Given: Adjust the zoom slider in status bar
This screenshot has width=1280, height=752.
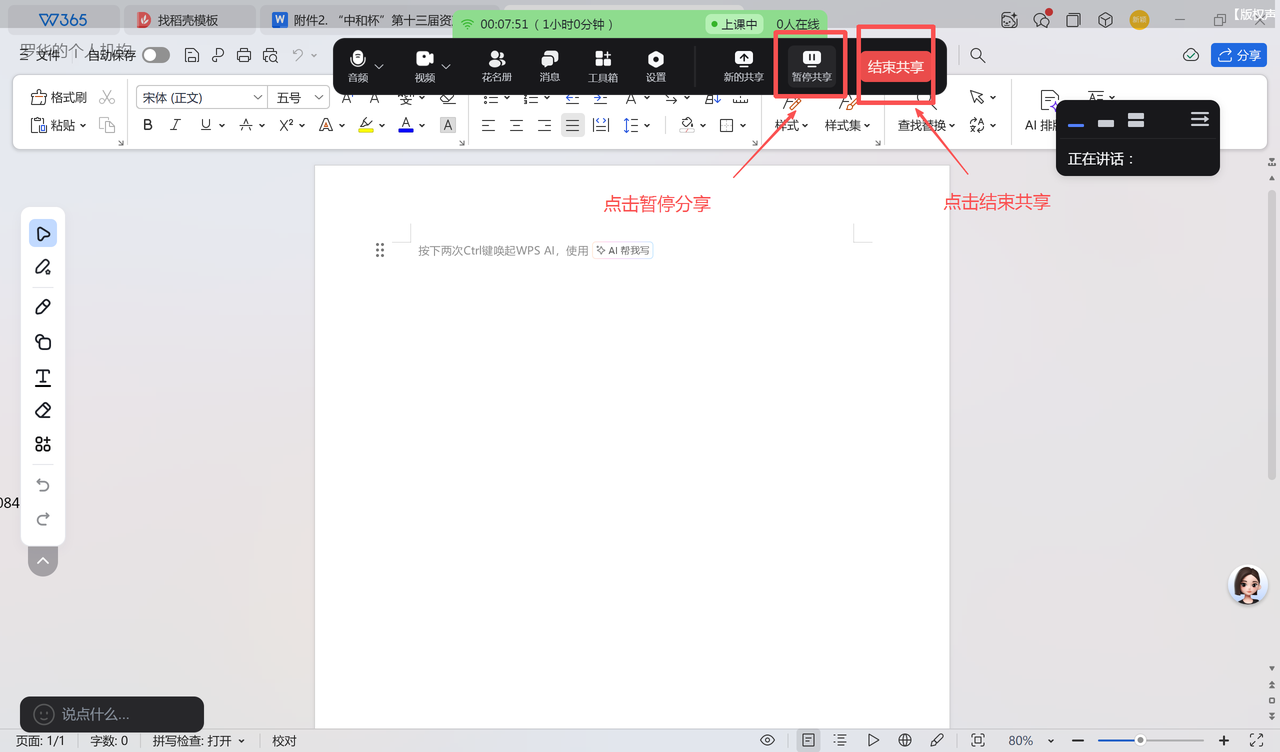Looking at the screenshot, I should pyautogui.click(x=1140, y=740).
